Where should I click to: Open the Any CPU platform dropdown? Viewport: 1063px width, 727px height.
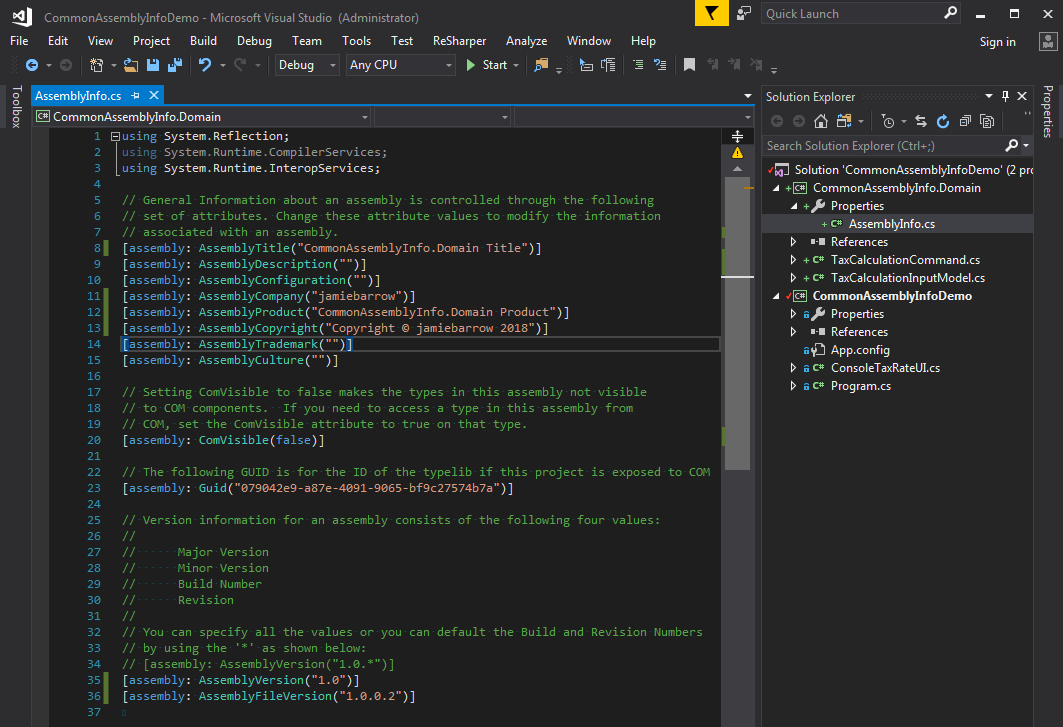coord(400,65)
